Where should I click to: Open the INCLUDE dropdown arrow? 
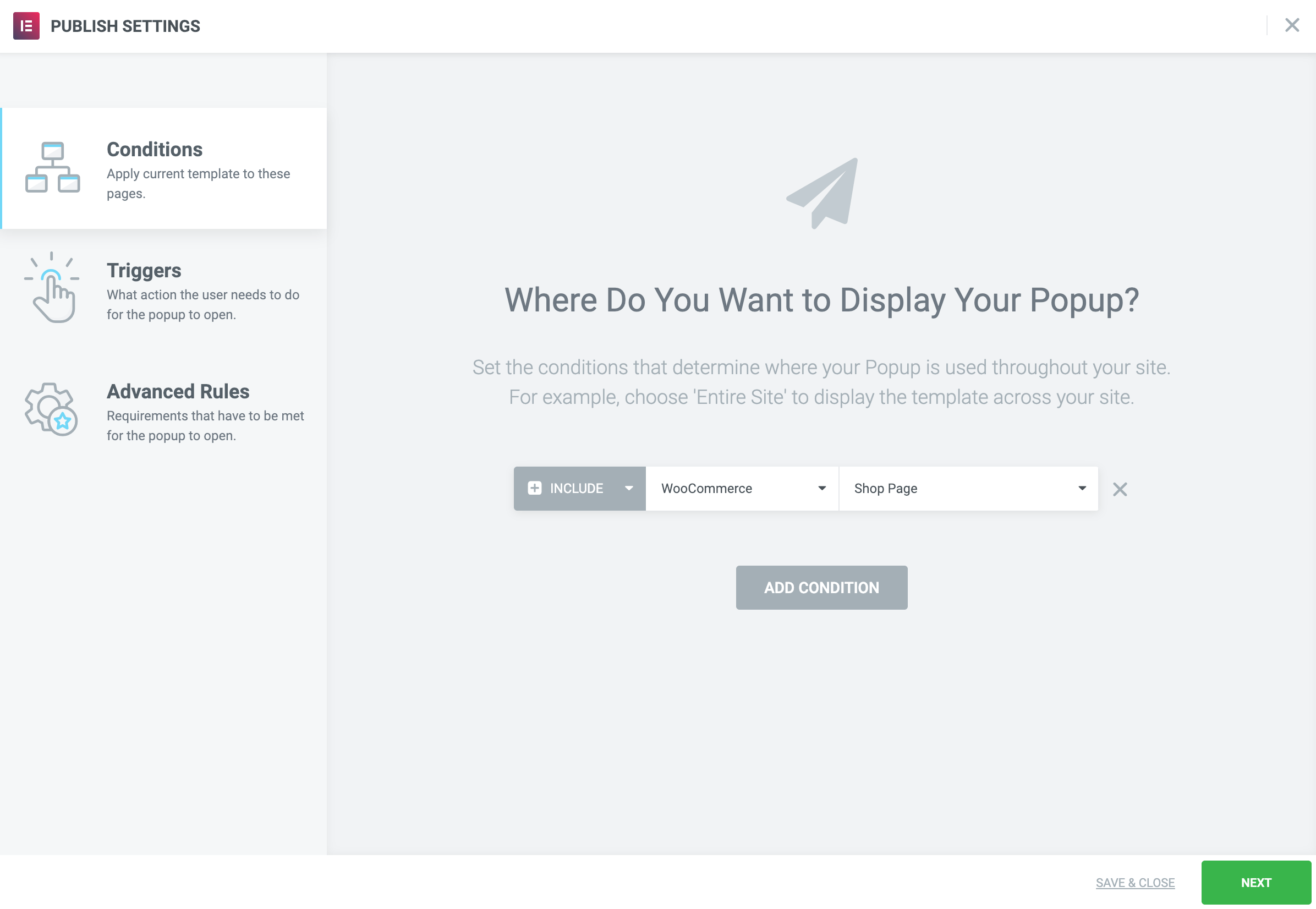coord(629,489)
